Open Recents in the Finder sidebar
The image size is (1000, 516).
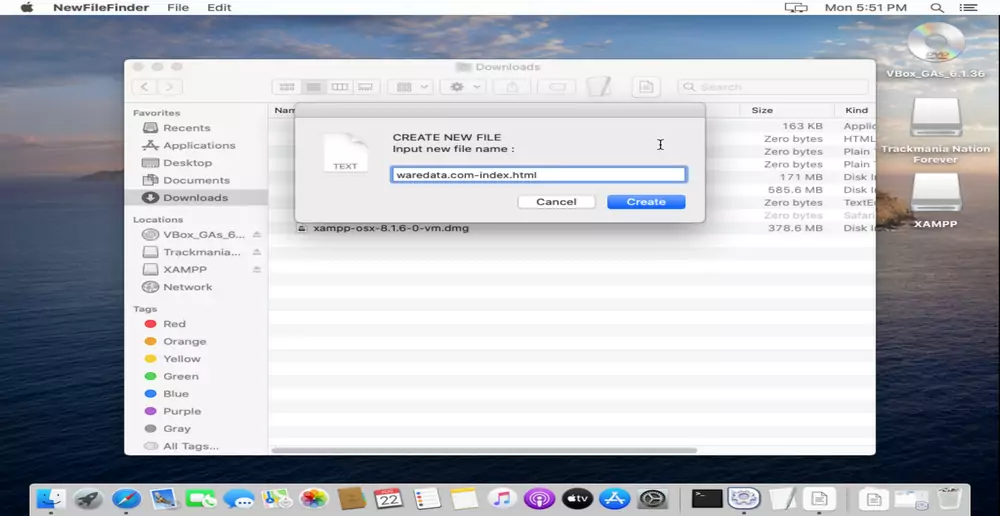[186, 128]
